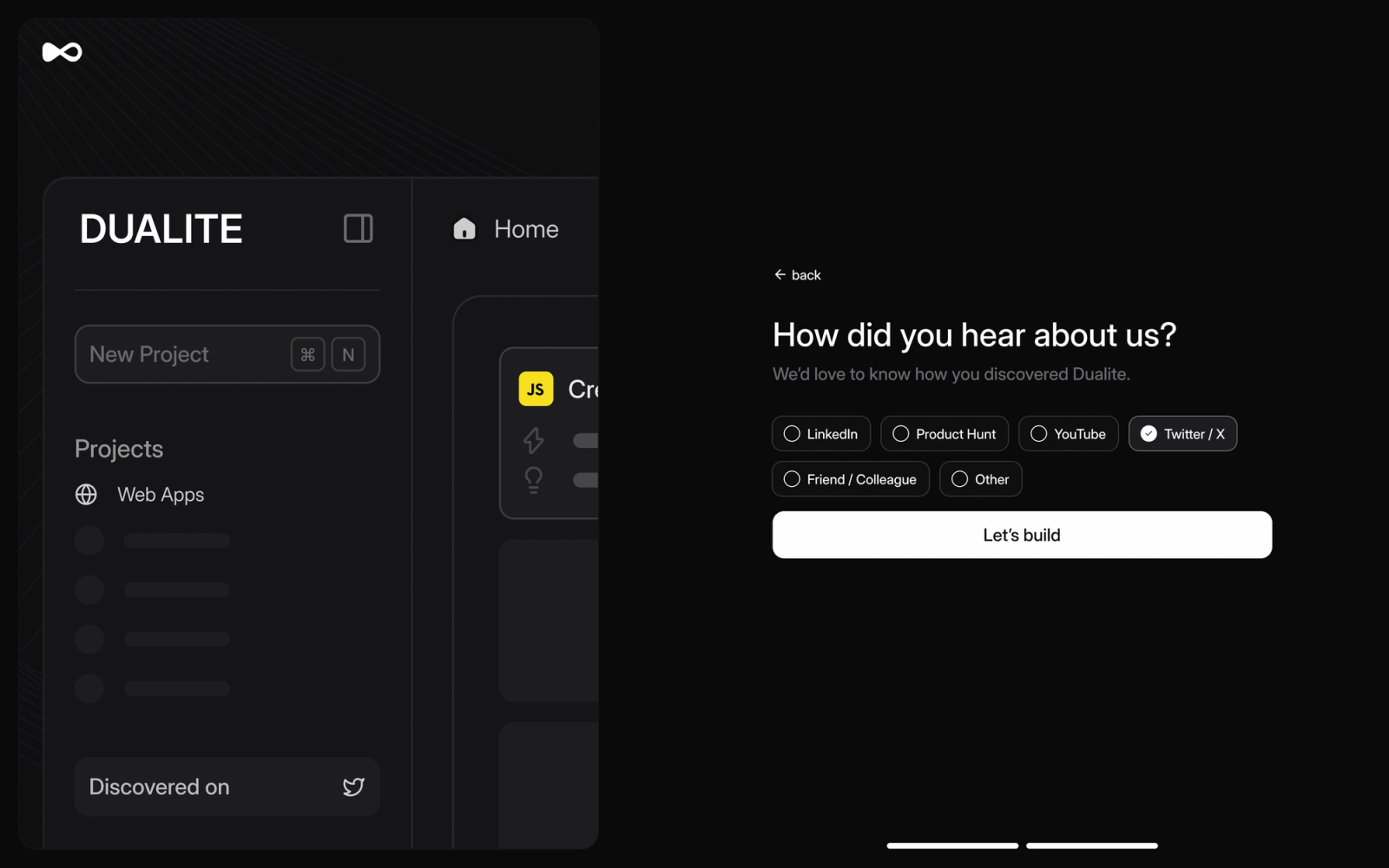
Task: Click the first progress step bar
Action: pyautogui.click(x=952, y=845)
